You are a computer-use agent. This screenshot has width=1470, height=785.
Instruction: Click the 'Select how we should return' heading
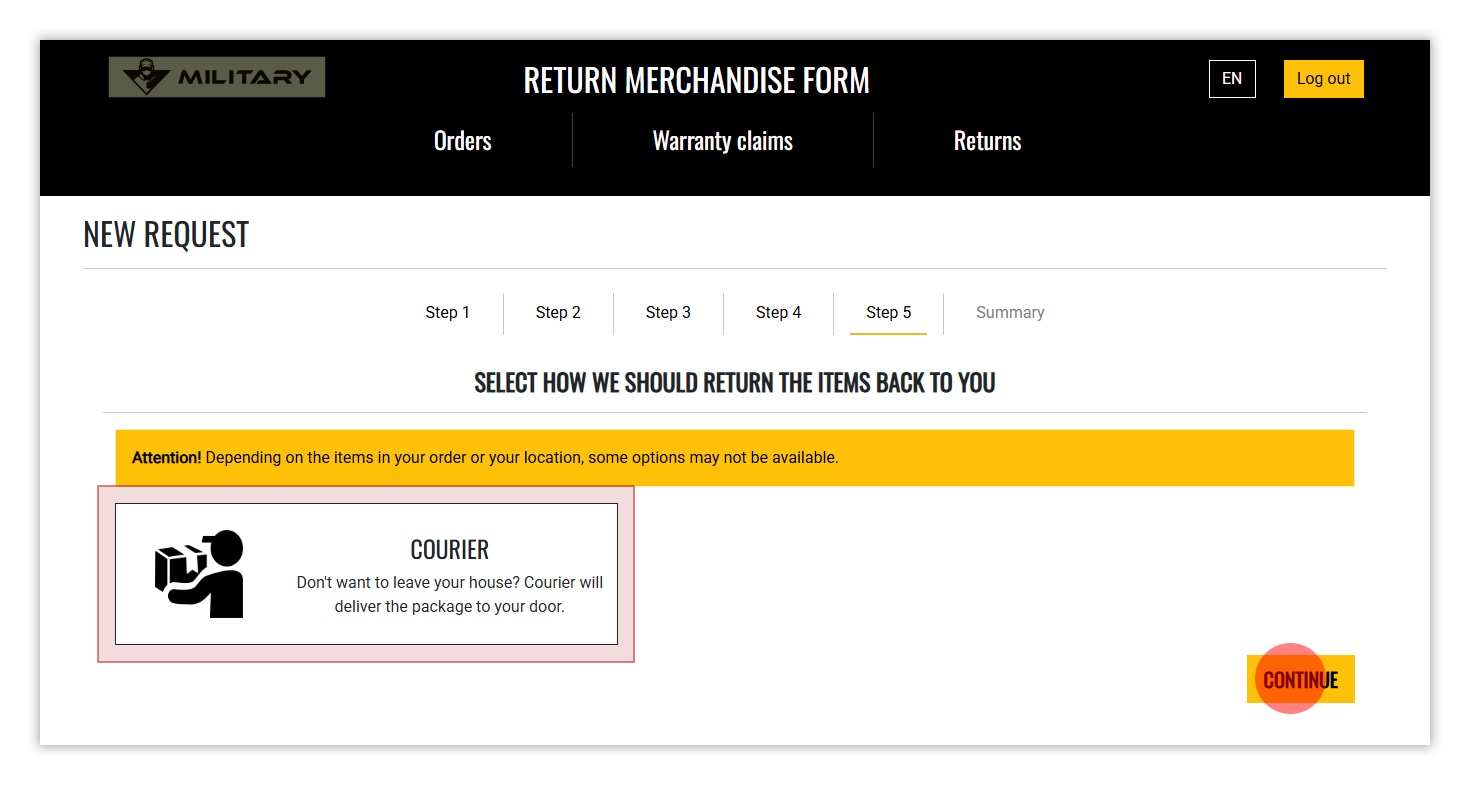point(734,383)
